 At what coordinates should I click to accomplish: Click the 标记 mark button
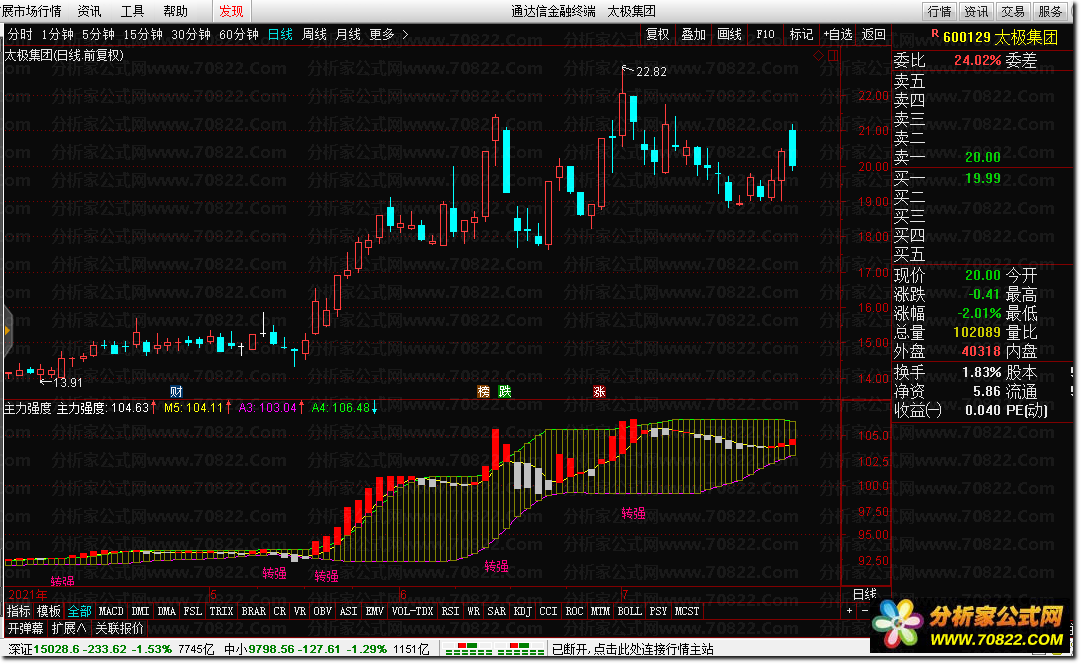[x=801, y=34]
